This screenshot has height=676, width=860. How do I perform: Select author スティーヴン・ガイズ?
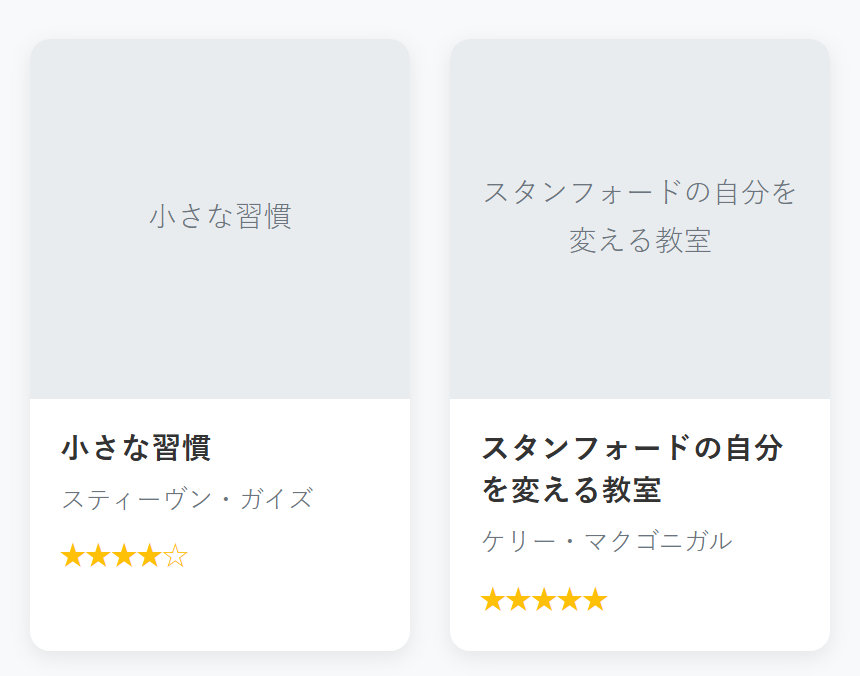point(187,498)
